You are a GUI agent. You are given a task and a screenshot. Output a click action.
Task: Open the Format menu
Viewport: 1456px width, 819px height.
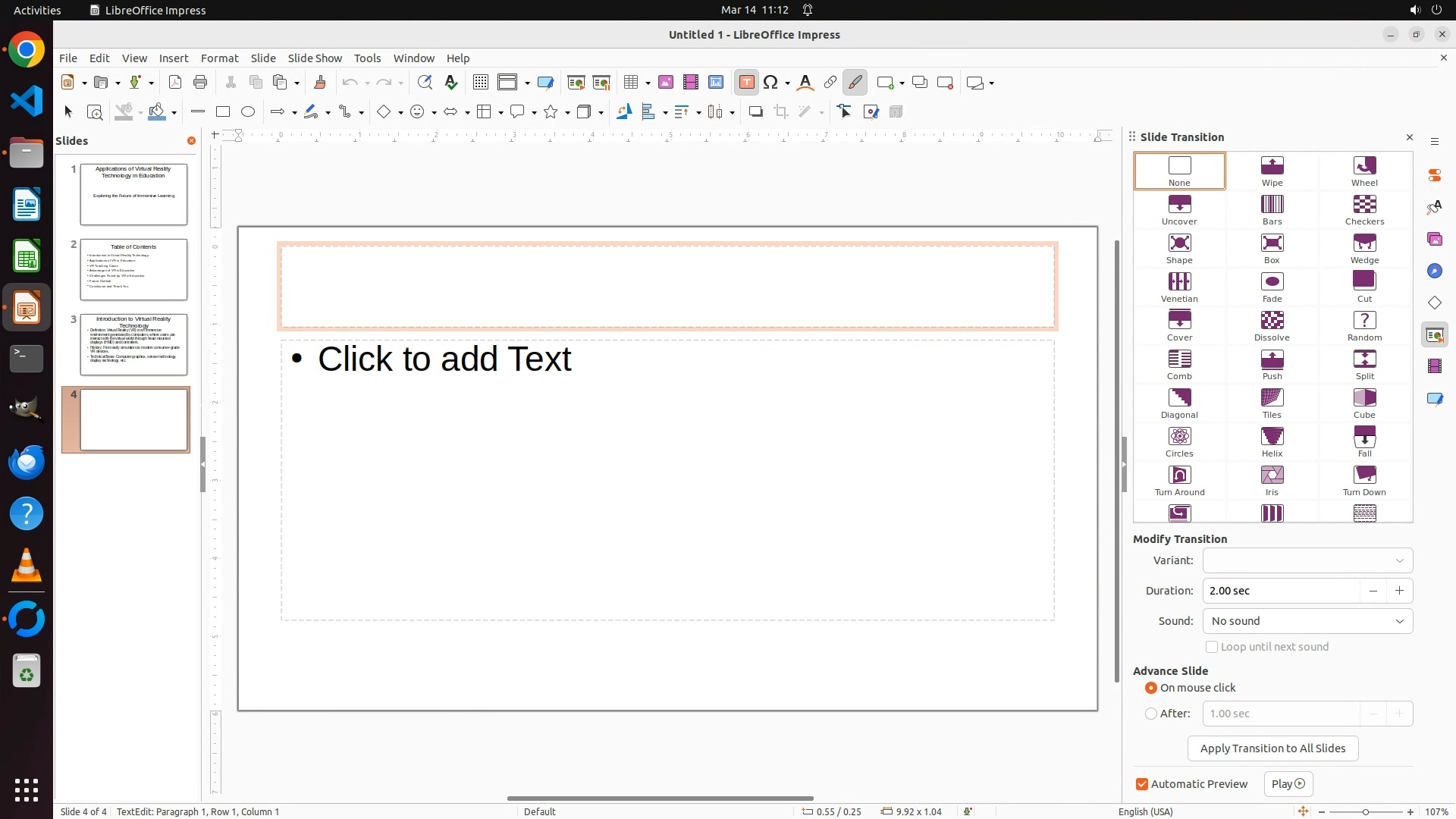click(x=219, y=58)
